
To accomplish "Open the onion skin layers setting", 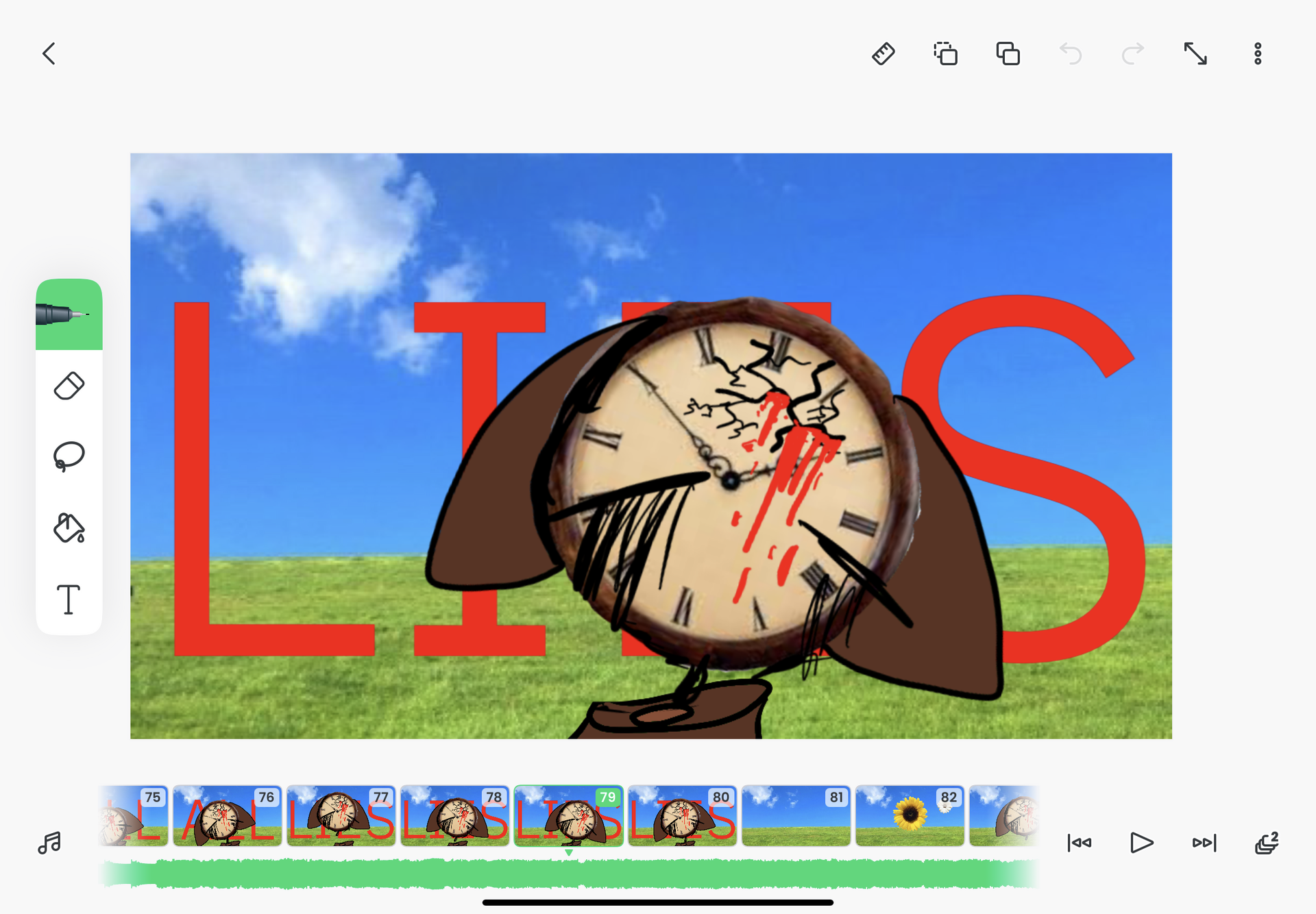I will (x=1267, y=843).
